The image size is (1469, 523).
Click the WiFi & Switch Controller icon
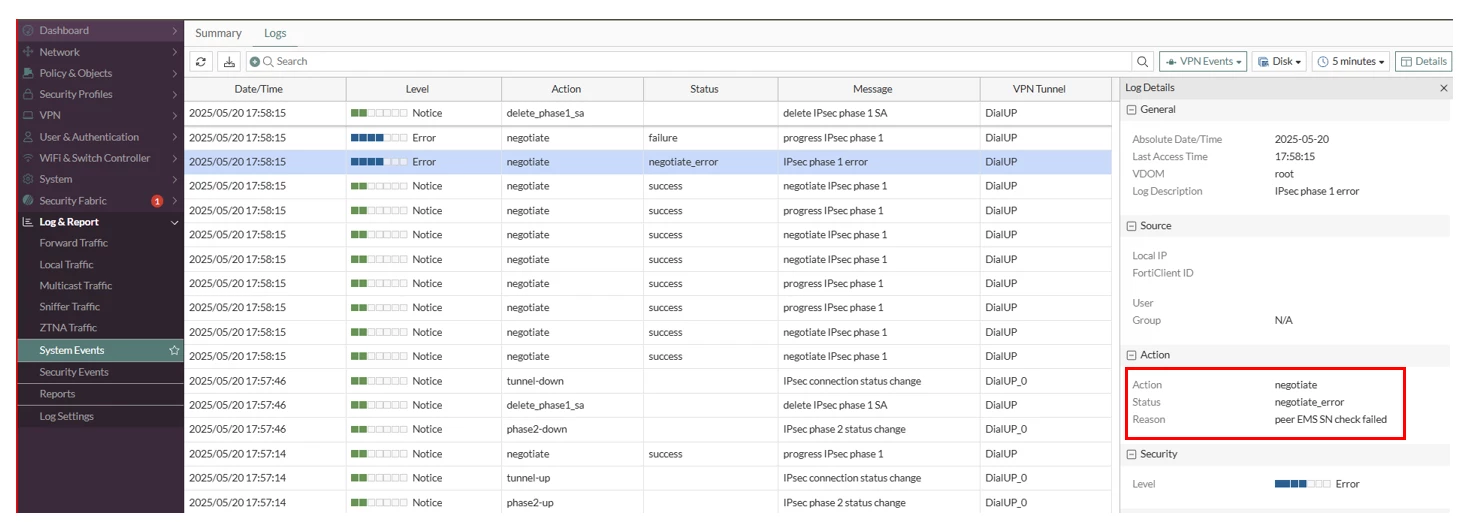click(28, 158)
